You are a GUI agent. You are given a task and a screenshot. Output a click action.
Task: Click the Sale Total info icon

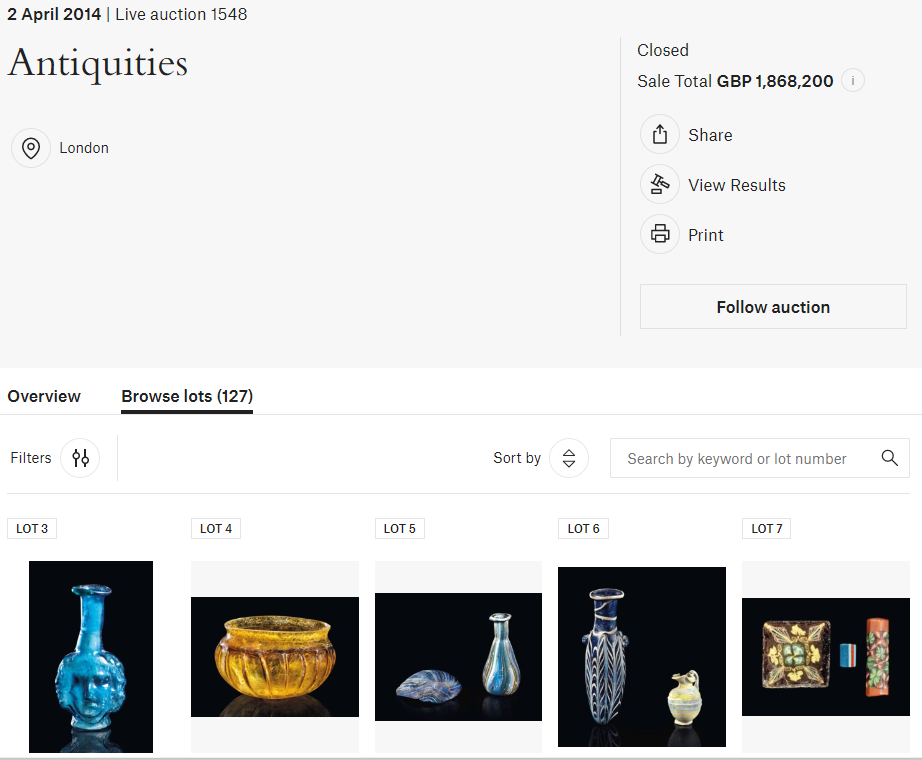tap(853, 81)
